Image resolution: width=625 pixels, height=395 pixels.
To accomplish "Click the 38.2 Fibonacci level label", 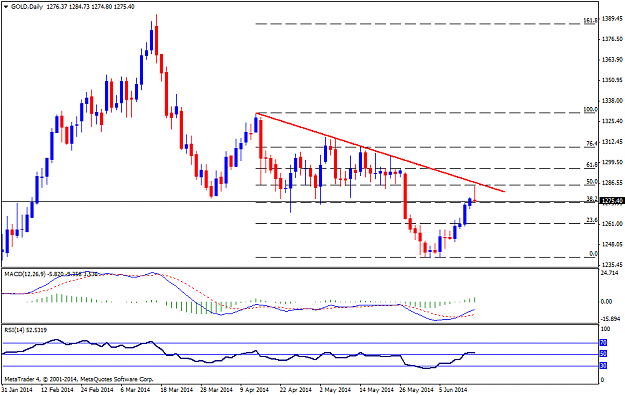I will tap(592, 198).
